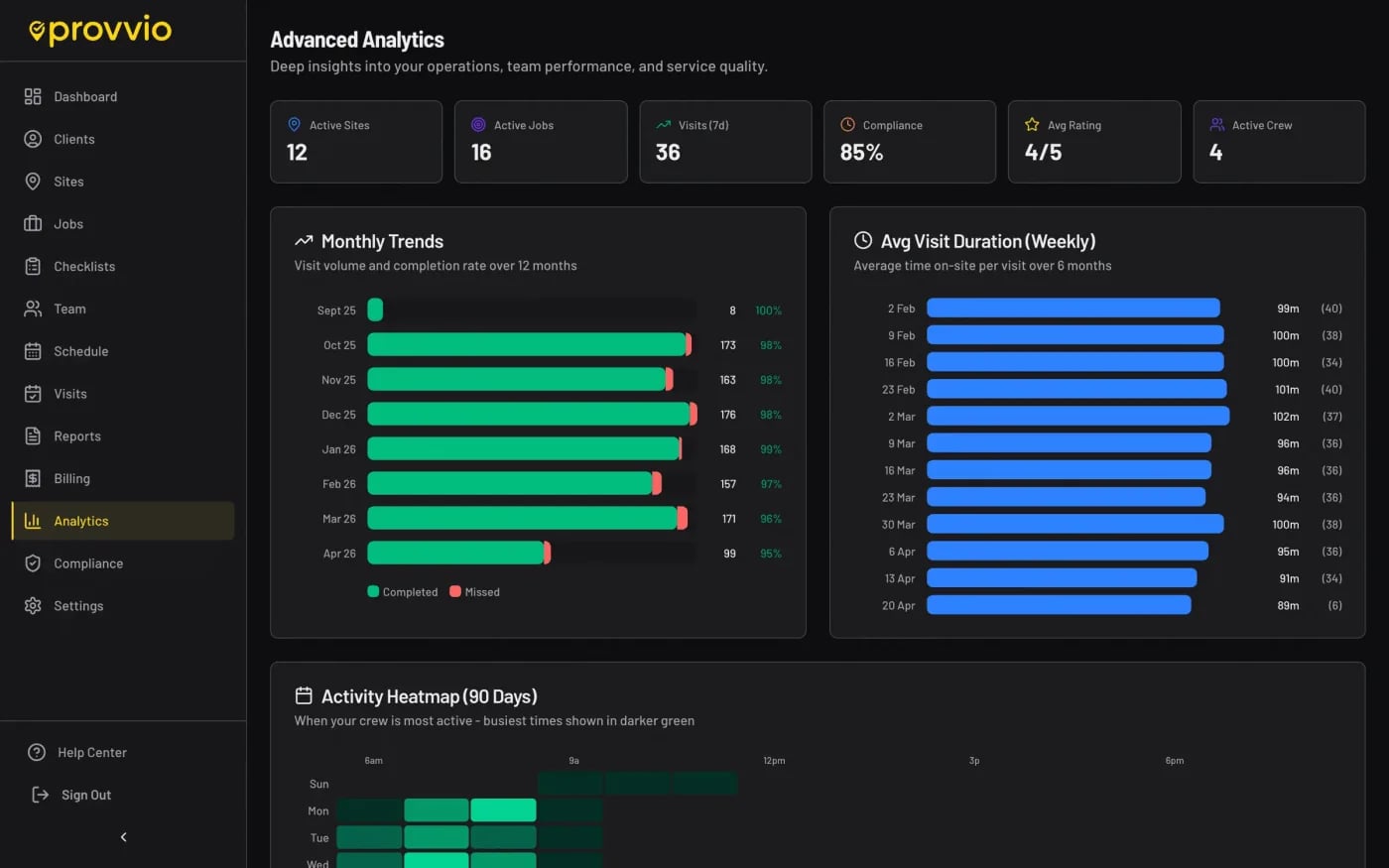This screenshot has width=1389, height=868.
Task: Open the Compliance page
Action: 123,563
